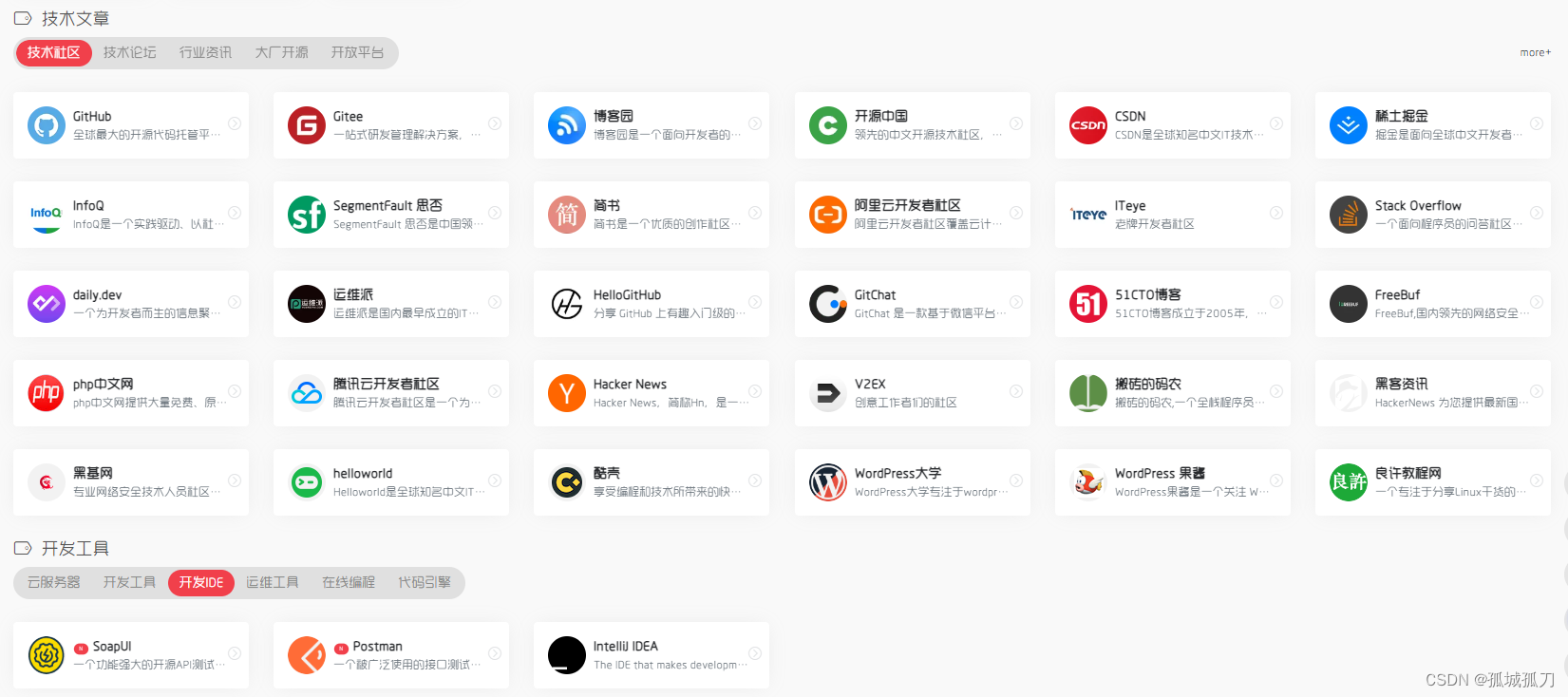Viewport: 1568px width, 697px height.
Task: Switch to the 云服务器 tab
Action: 53,583
